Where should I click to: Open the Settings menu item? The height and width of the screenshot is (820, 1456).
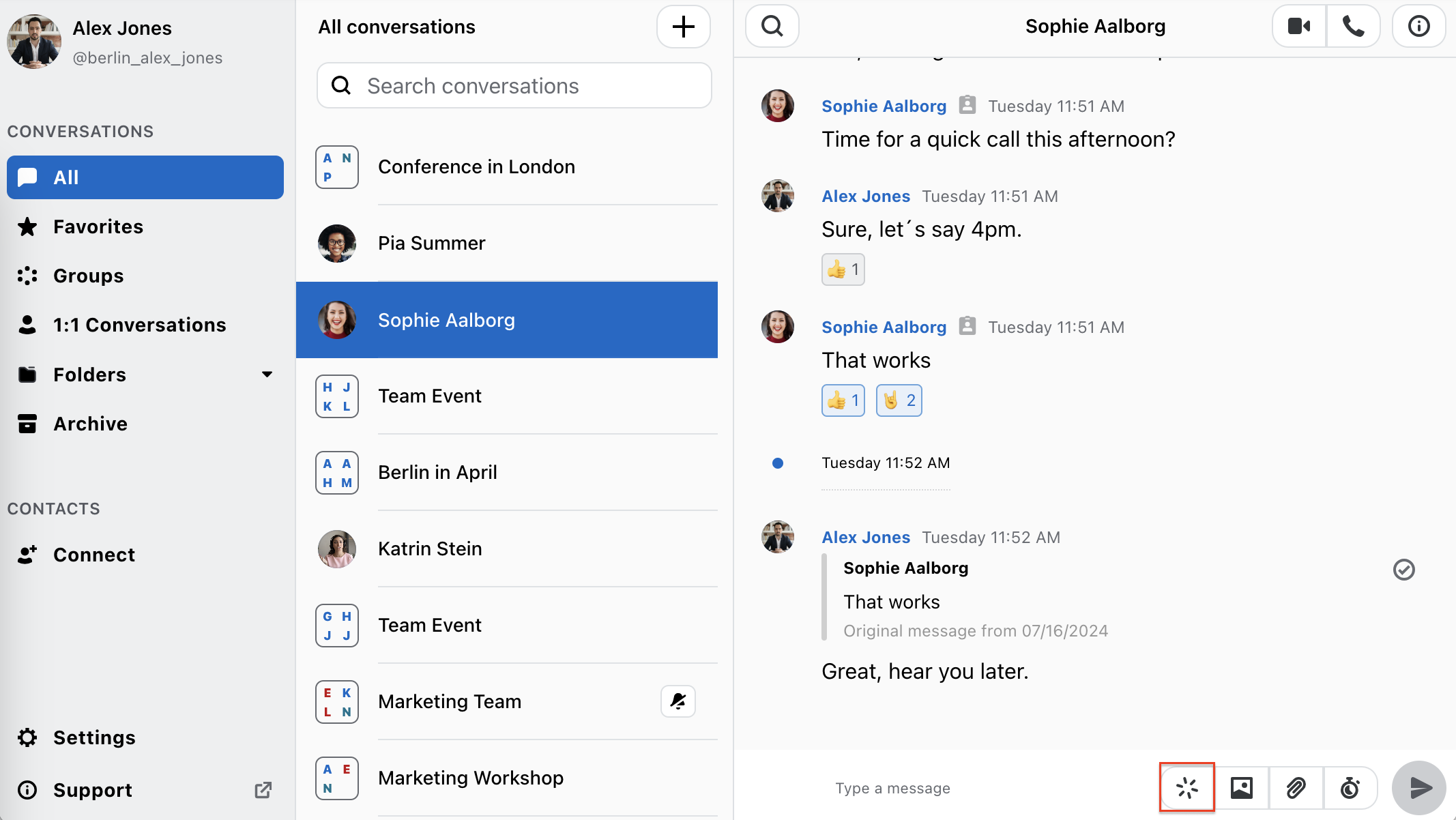pyautogui.click(x=94, y=737)
